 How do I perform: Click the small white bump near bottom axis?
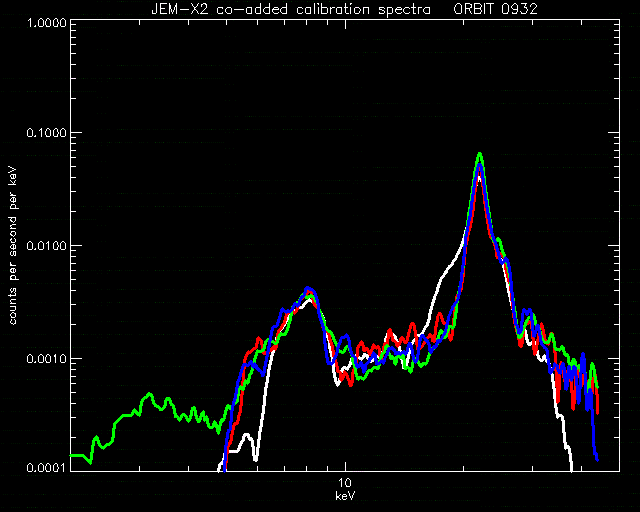point(246,435)
